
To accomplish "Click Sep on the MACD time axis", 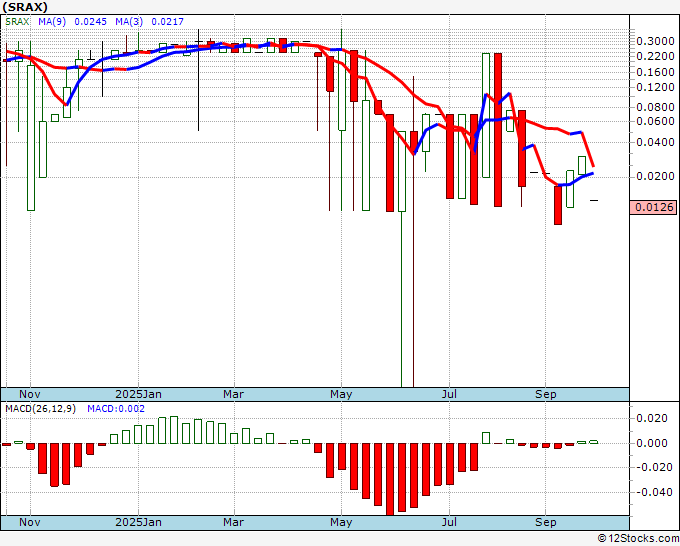I will point(545,522).
